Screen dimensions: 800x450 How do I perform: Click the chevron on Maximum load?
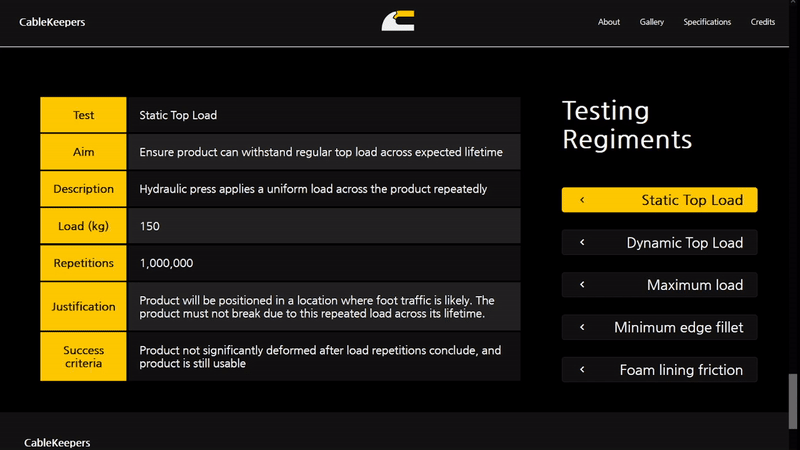click(x=582, y=285)
